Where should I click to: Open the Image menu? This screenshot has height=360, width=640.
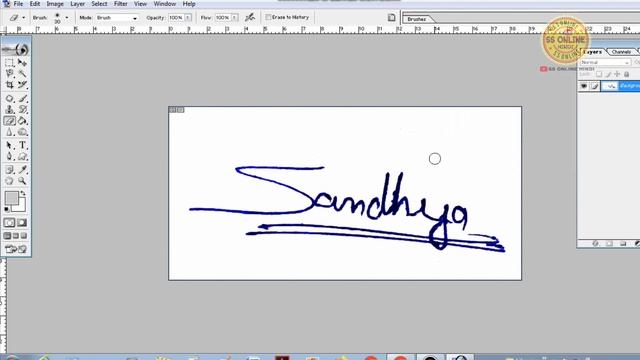(55, 4)
